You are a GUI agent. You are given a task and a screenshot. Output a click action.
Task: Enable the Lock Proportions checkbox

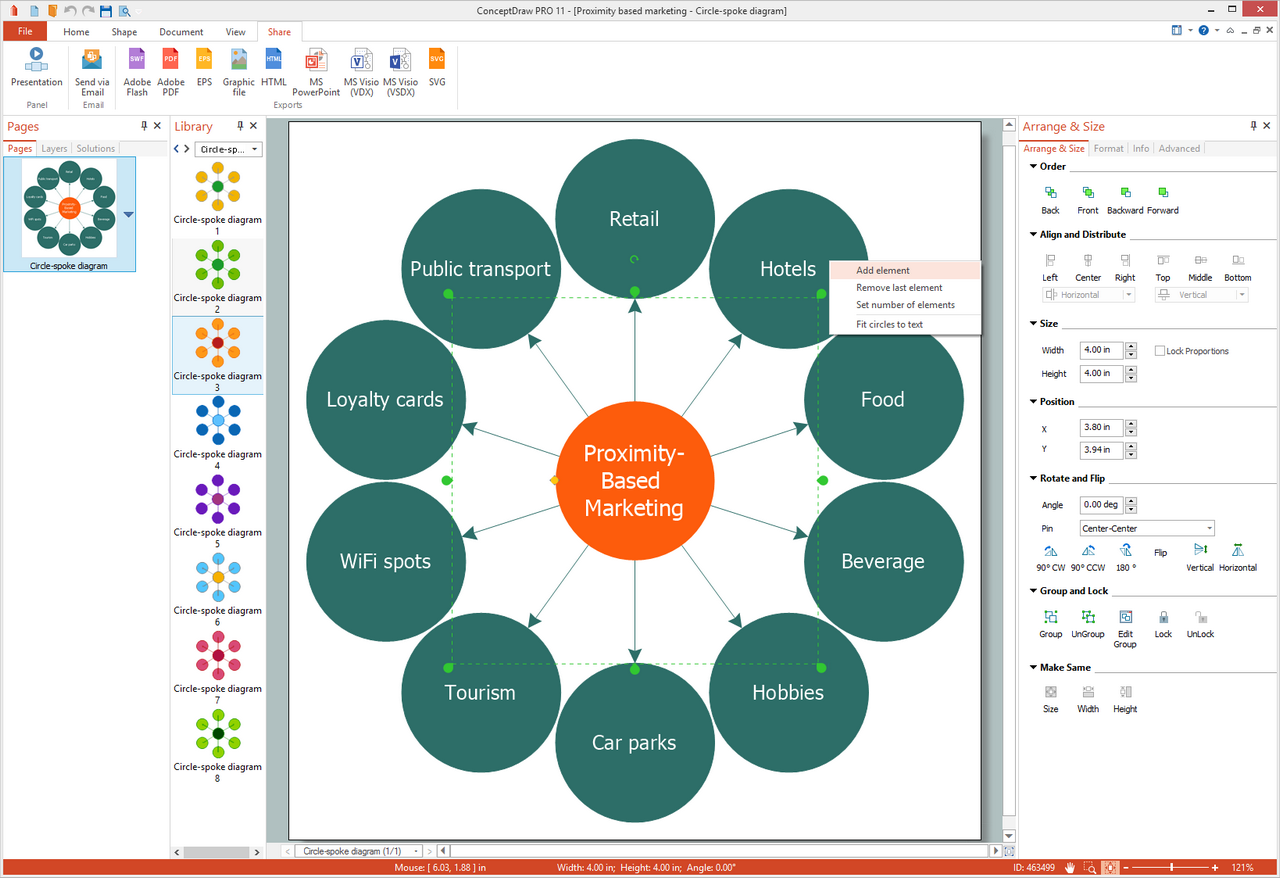(x=1160, y=351)
